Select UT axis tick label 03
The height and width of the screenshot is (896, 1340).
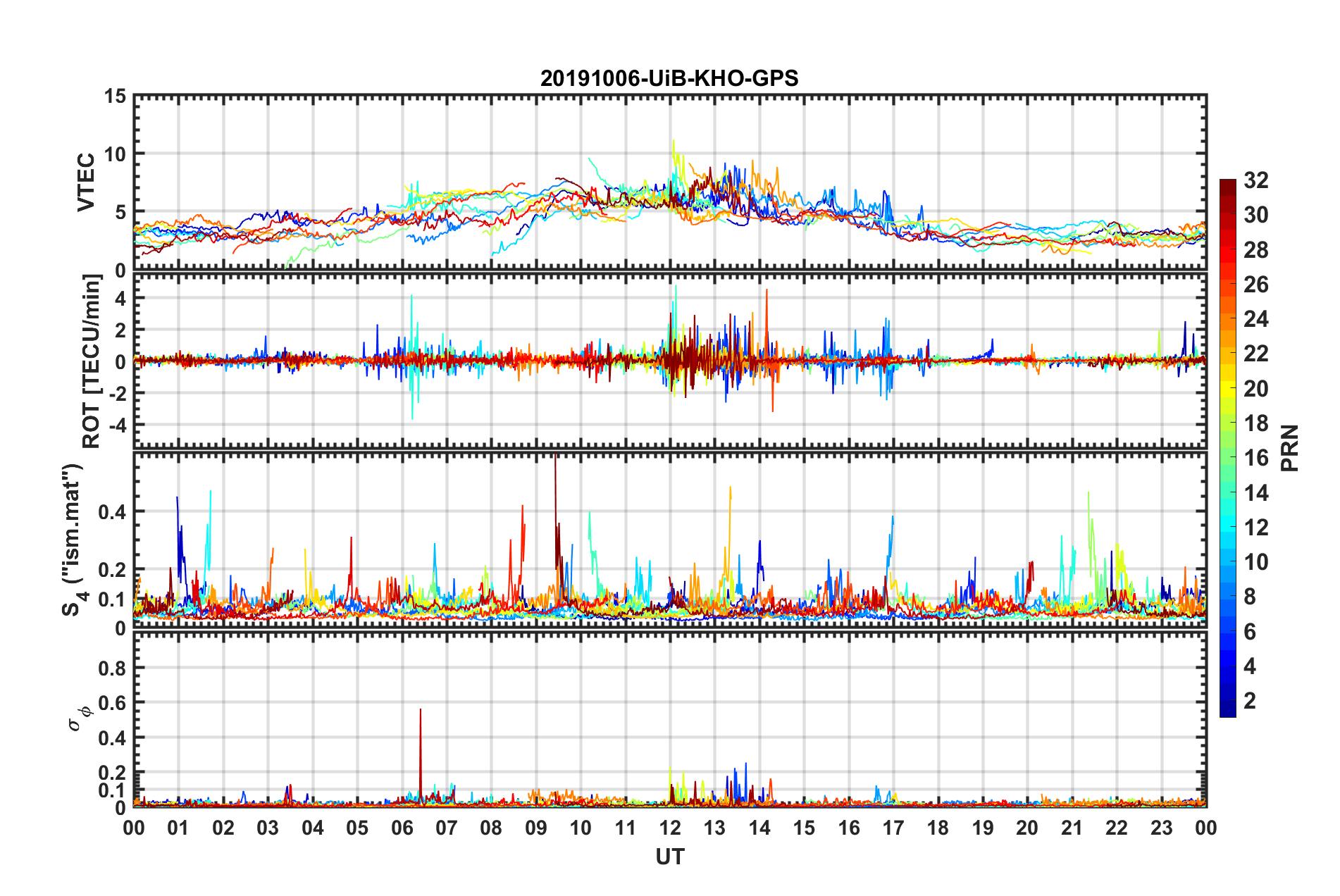click(268, 828)
